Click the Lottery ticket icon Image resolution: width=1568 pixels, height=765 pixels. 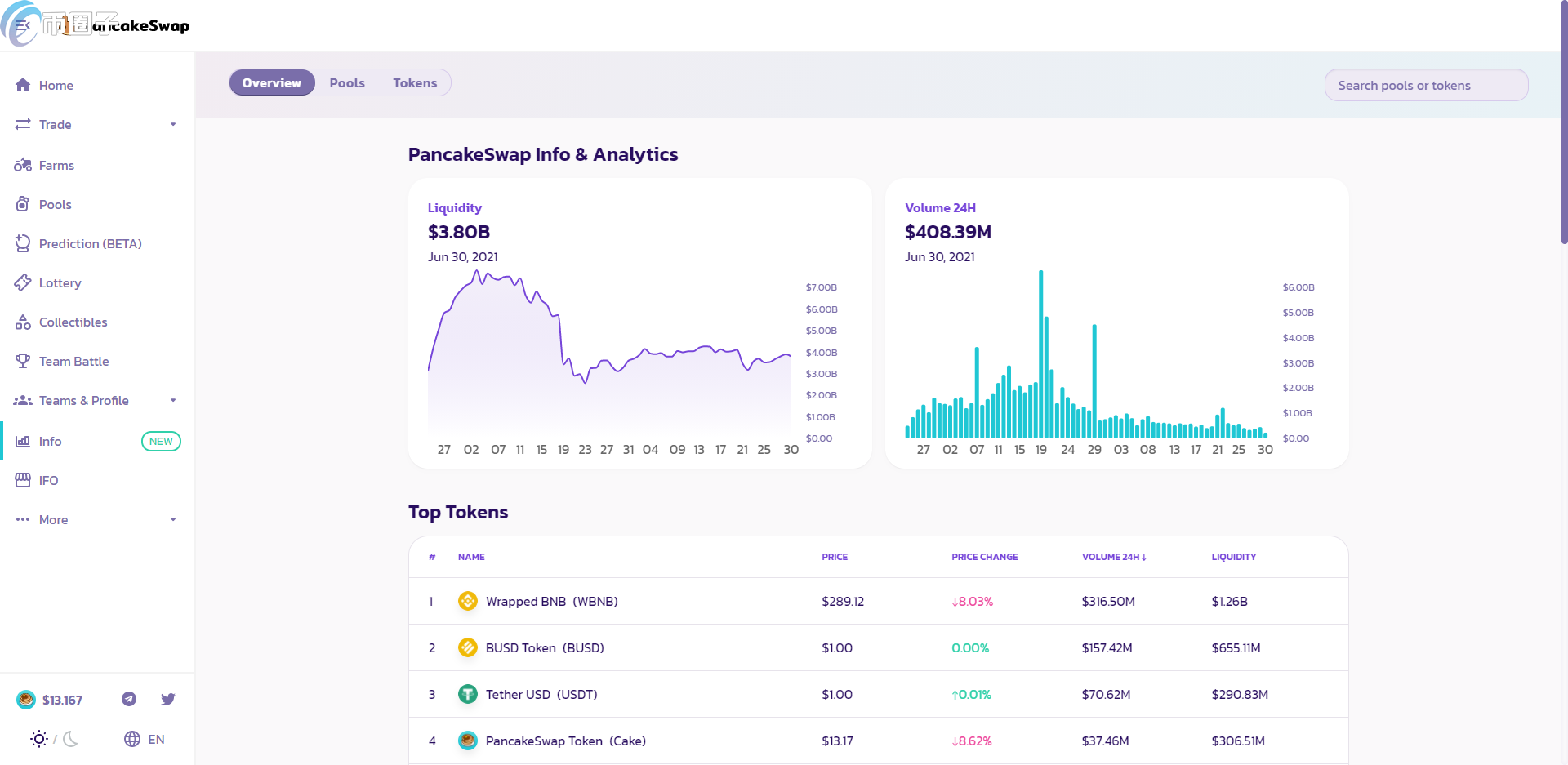23,282
